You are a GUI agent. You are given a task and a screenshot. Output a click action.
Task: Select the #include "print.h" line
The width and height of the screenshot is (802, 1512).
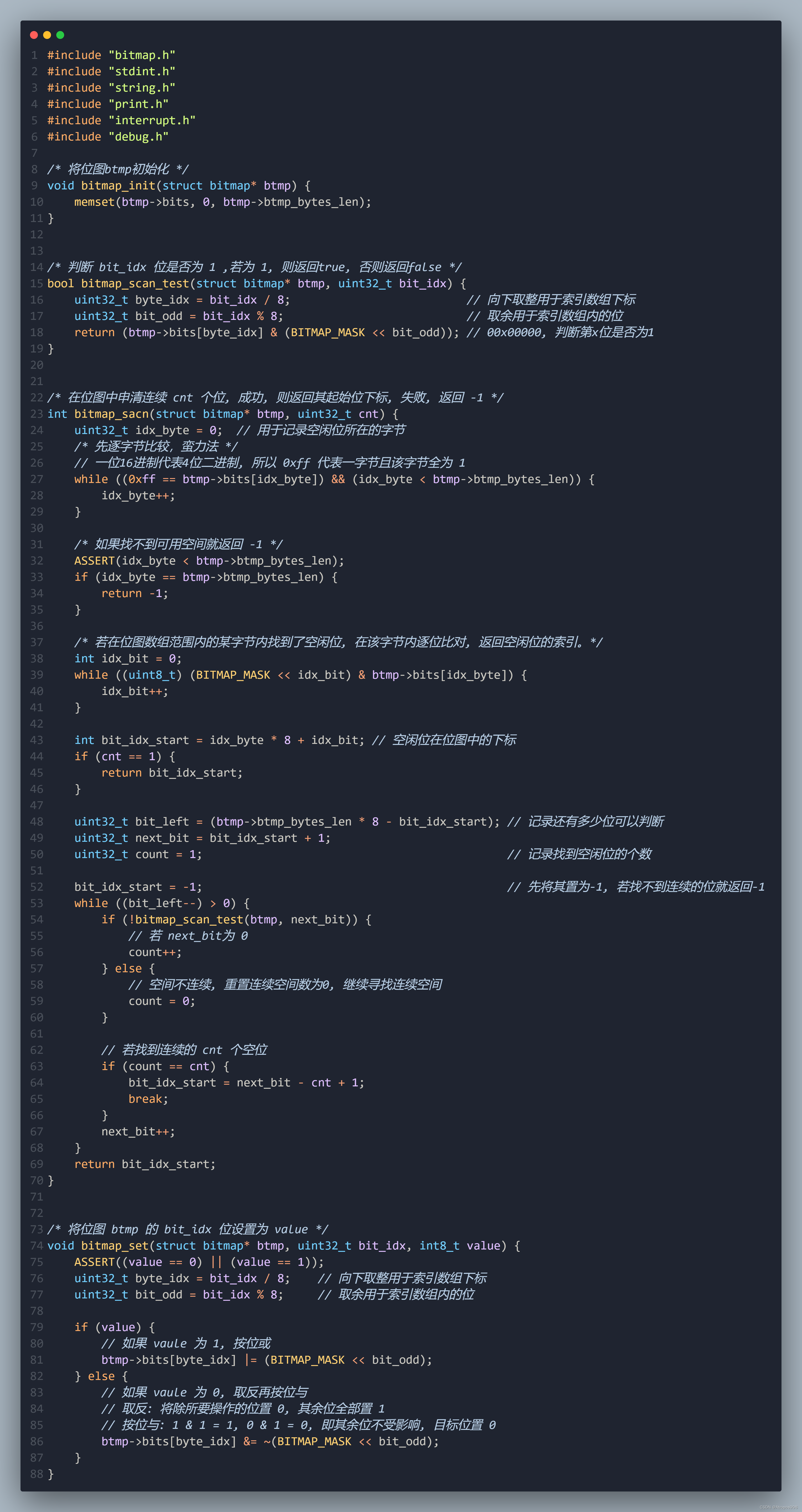coord(108,104)
